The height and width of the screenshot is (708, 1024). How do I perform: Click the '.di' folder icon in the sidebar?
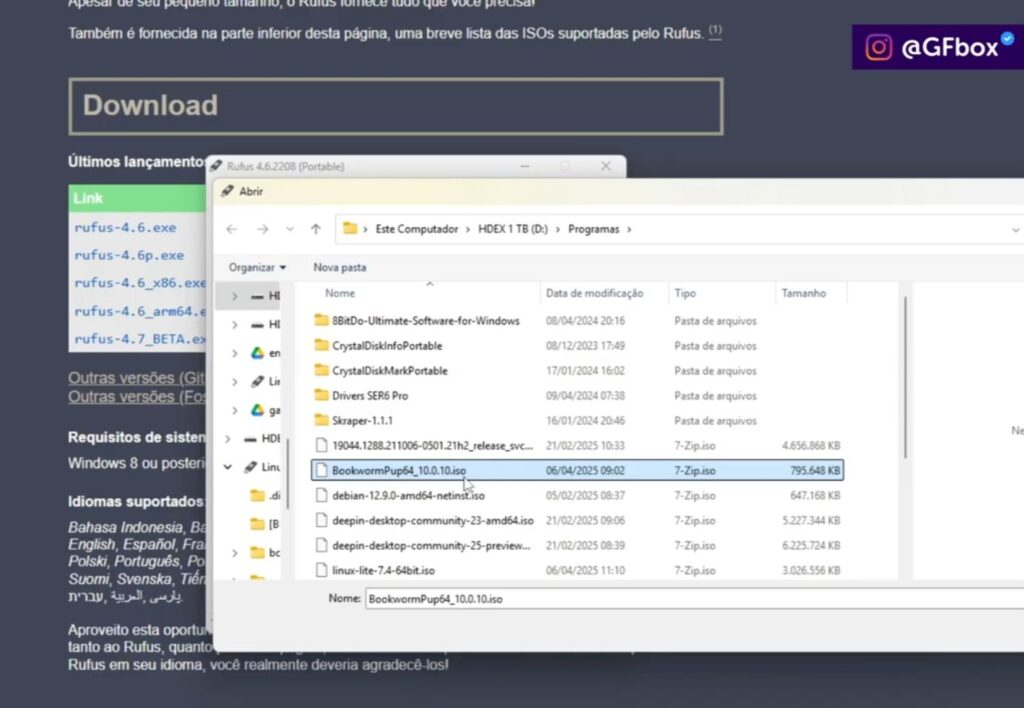tap(257, 496)
